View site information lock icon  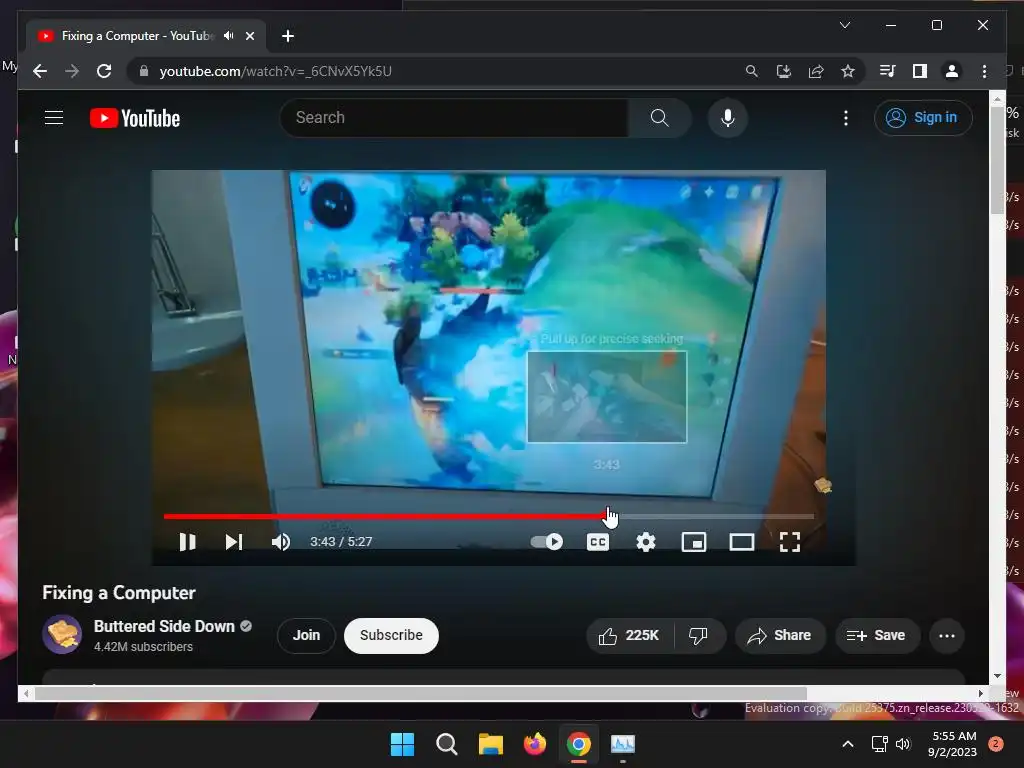click(x=144, y=71)
